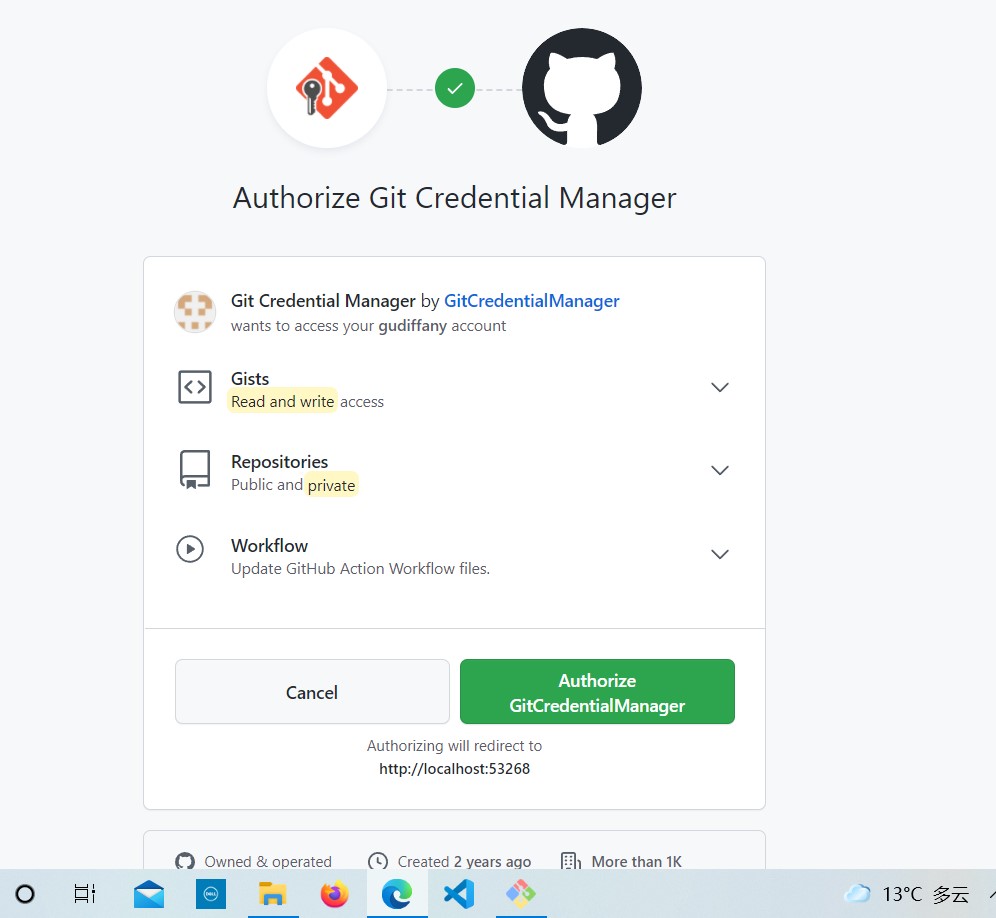
Task: Open the Git app icon in taskbar
Action: 521,894
